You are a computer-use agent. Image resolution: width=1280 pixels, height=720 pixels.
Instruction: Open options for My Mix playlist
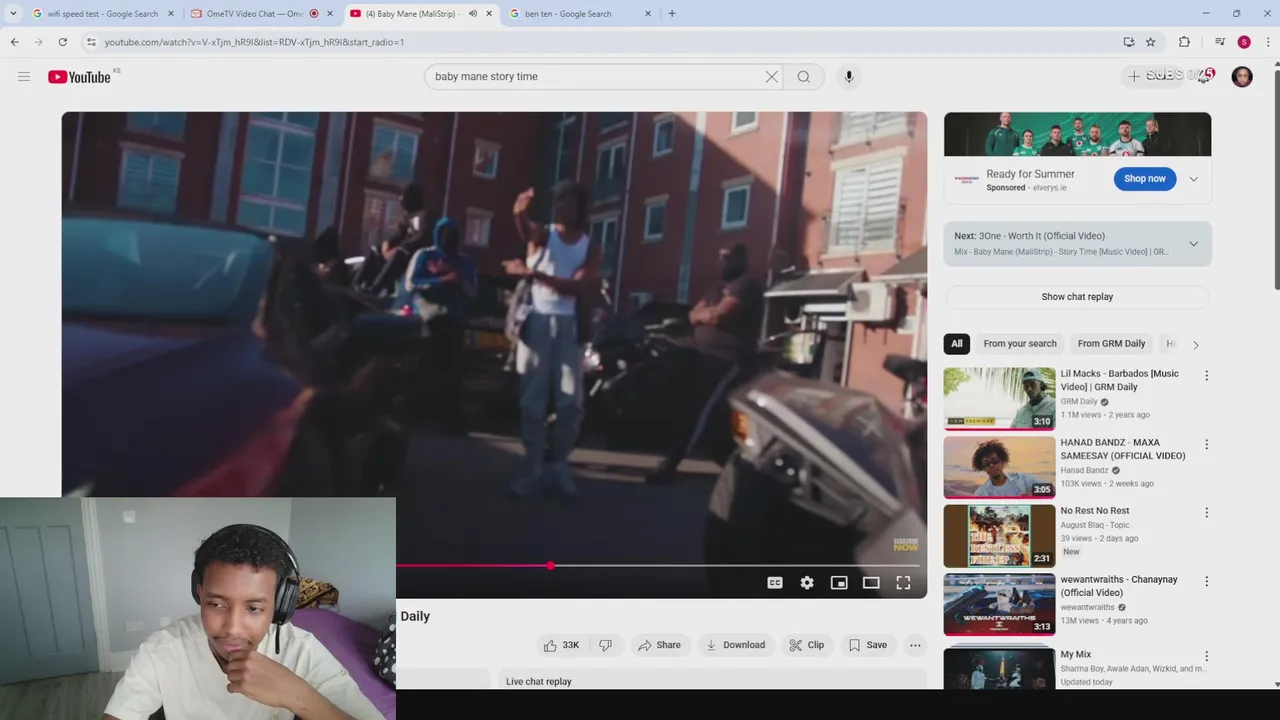[x=1206, y=656]
